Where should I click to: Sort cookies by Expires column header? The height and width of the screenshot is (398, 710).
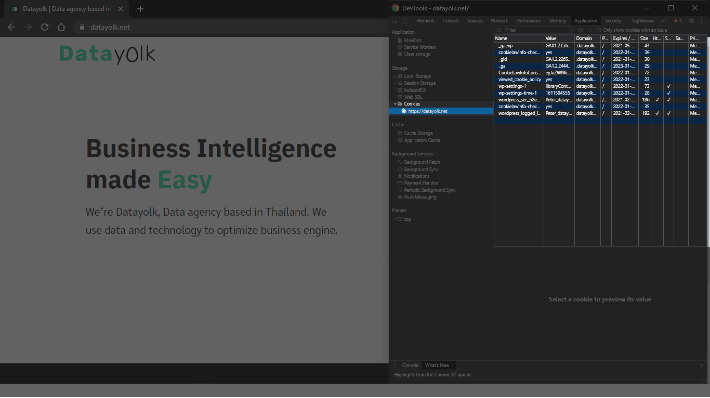[x=625, y=38]
